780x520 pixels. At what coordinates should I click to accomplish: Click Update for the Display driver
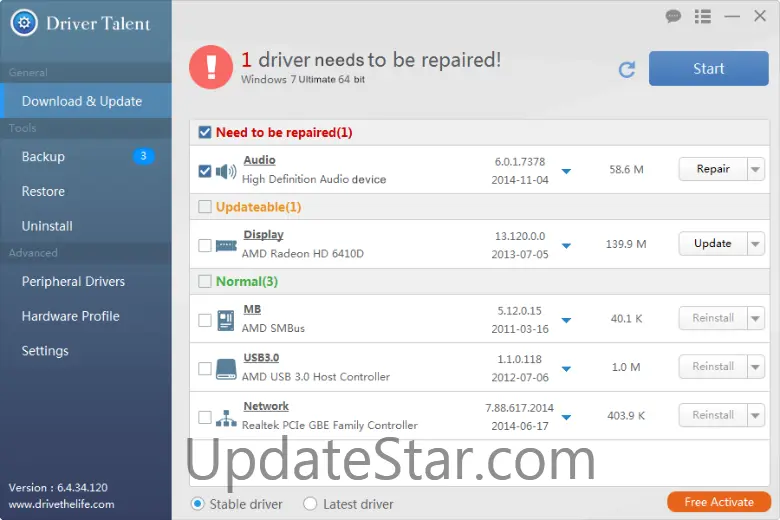pos(713,244)
